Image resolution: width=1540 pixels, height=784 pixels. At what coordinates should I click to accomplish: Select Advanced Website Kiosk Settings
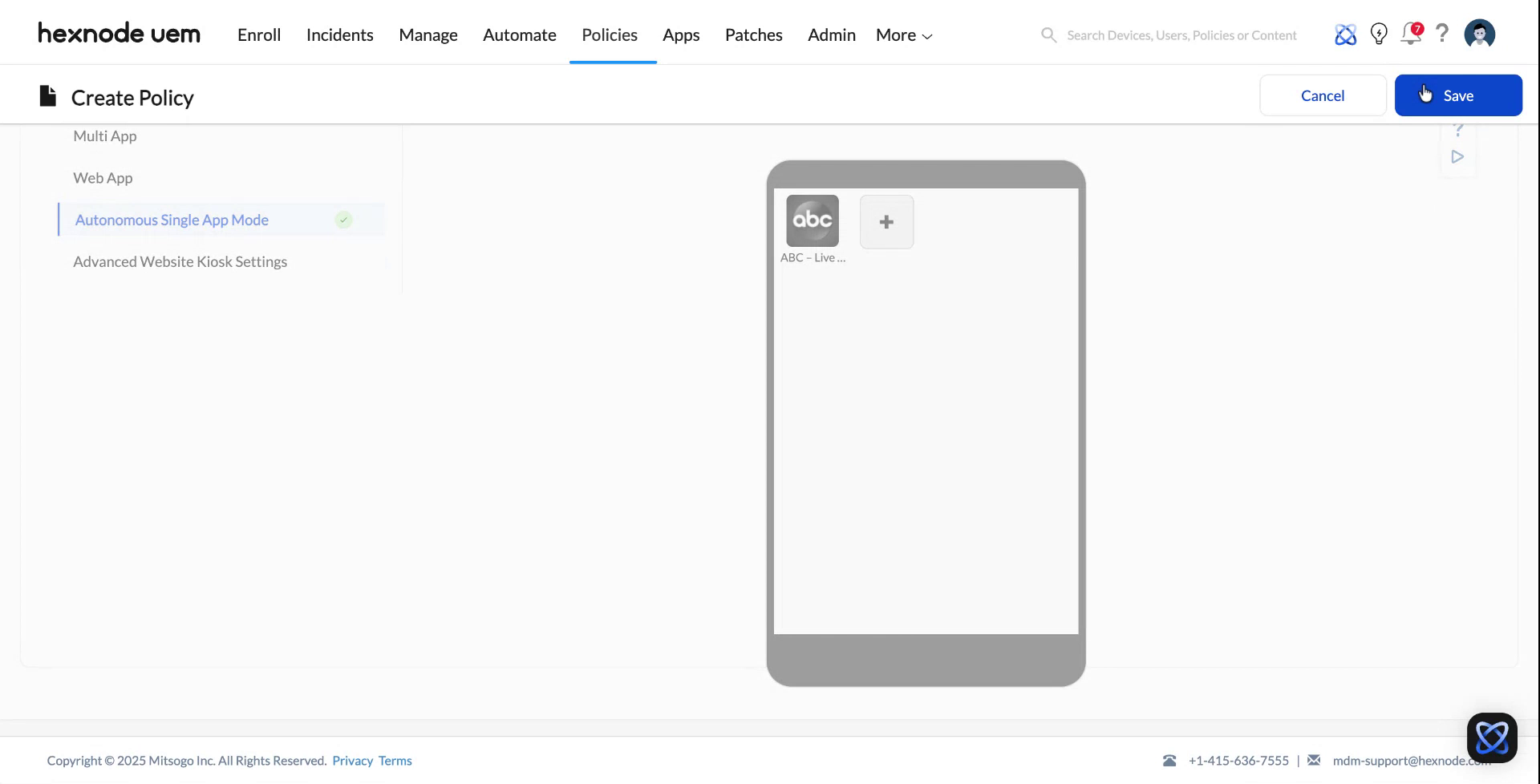pyautogui.click(x=180, y=261)
